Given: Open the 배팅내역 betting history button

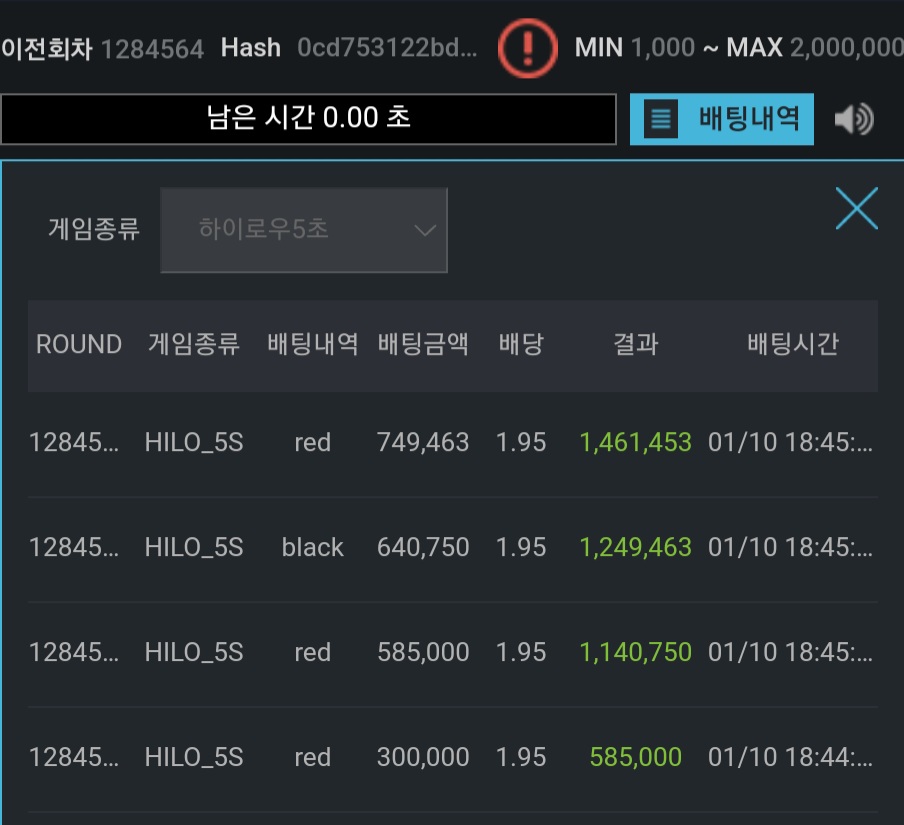Looking at the screenshot, I should [x=721, y=119].
